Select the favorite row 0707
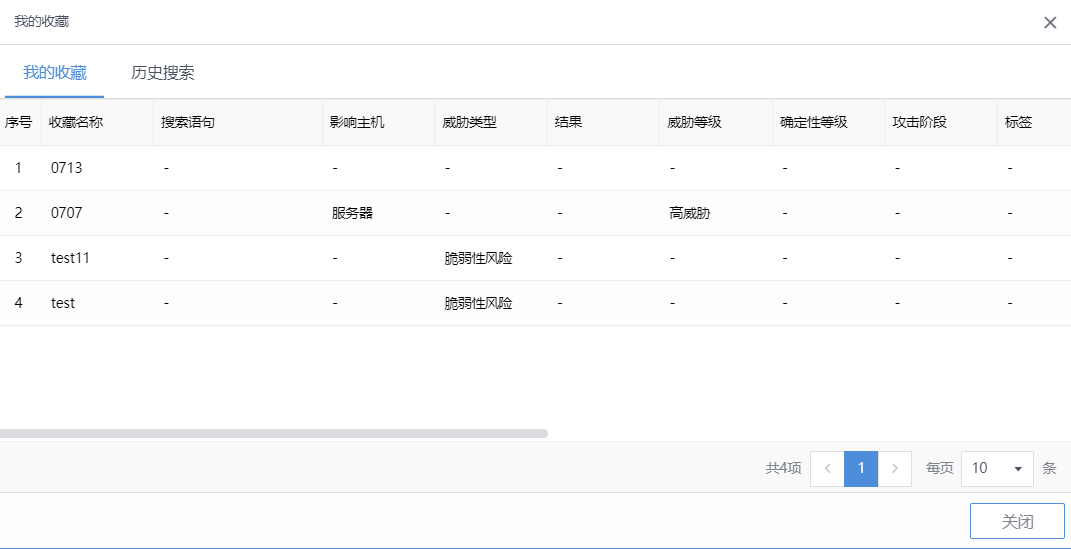1071x549 pixels. click(67, 213)
